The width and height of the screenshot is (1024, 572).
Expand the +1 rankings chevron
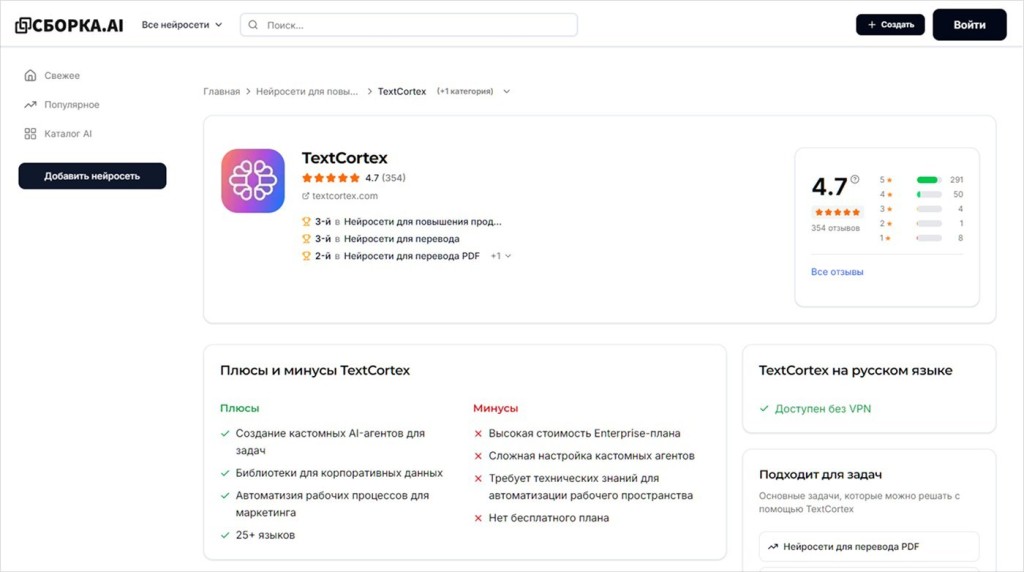tap(508, 256)
